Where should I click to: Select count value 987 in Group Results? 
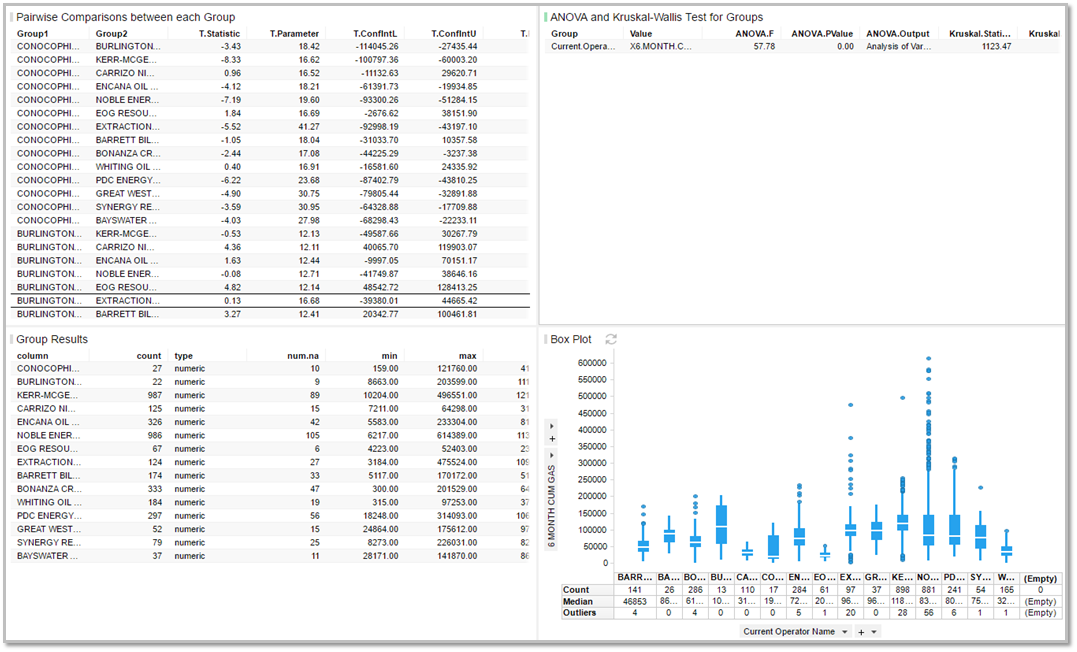click(x=155, y=395)
